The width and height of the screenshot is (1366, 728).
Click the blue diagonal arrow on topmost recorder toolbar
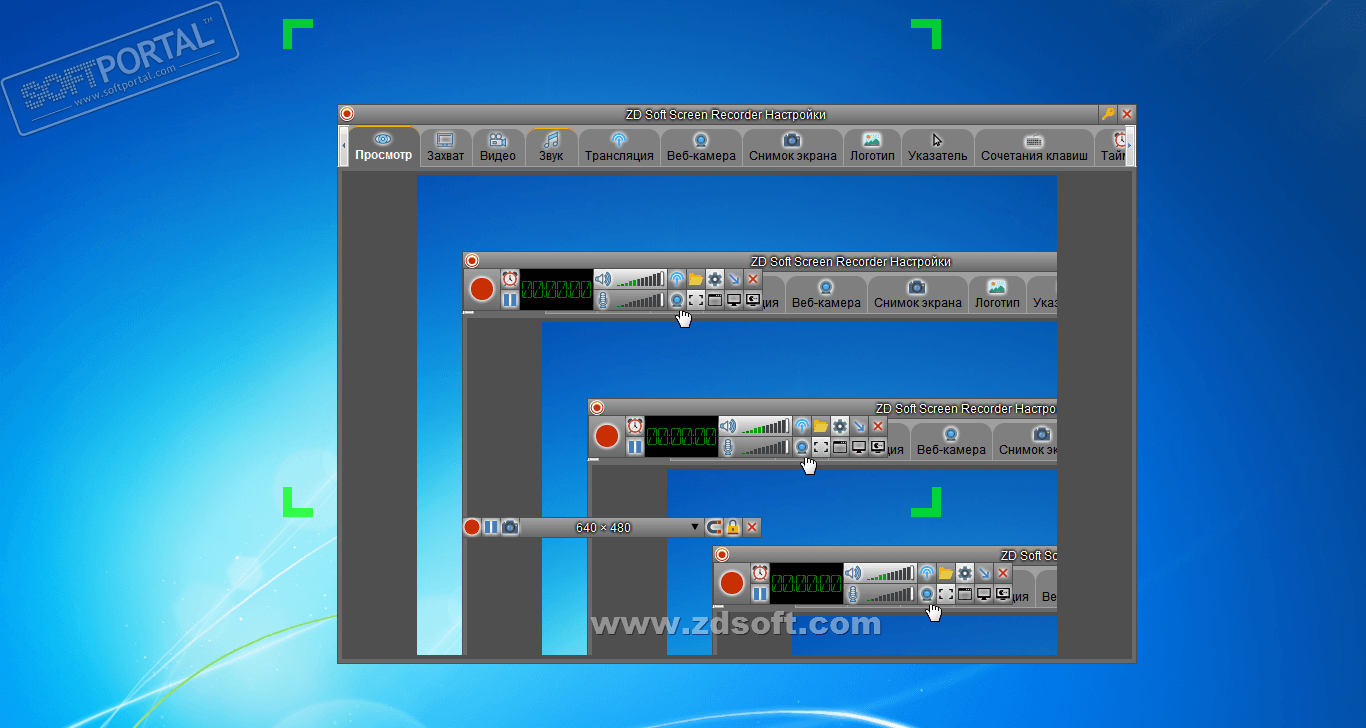pyautogui.click(x=734, y=279)
